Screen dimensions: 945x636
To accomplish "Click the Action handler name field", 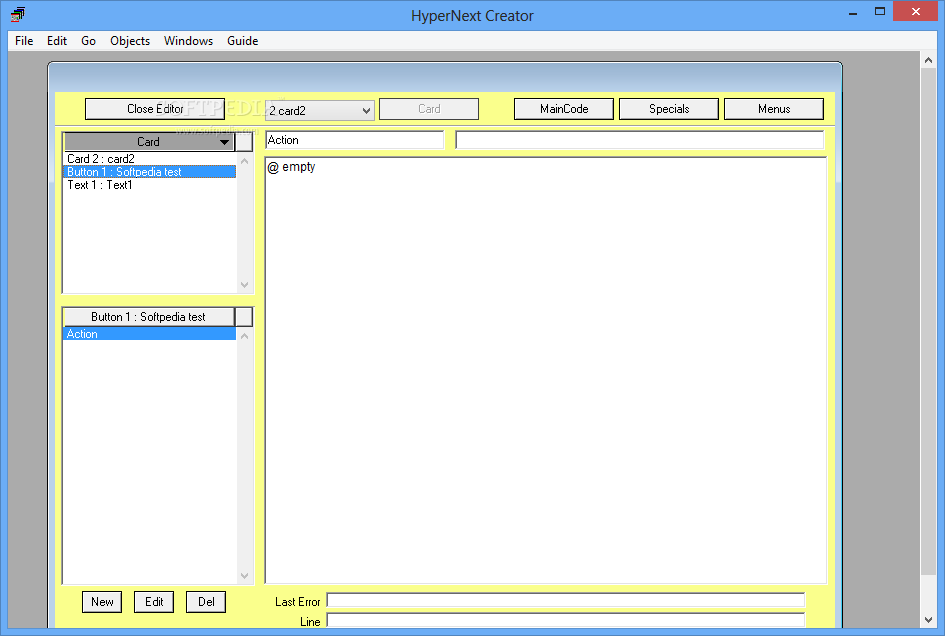I will point(354,140).
